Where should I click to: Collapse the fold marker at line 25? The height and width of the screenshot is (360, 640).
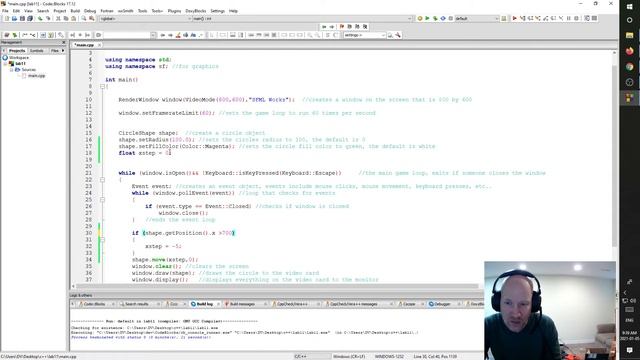pyautogui.click(x=102, y=200)
